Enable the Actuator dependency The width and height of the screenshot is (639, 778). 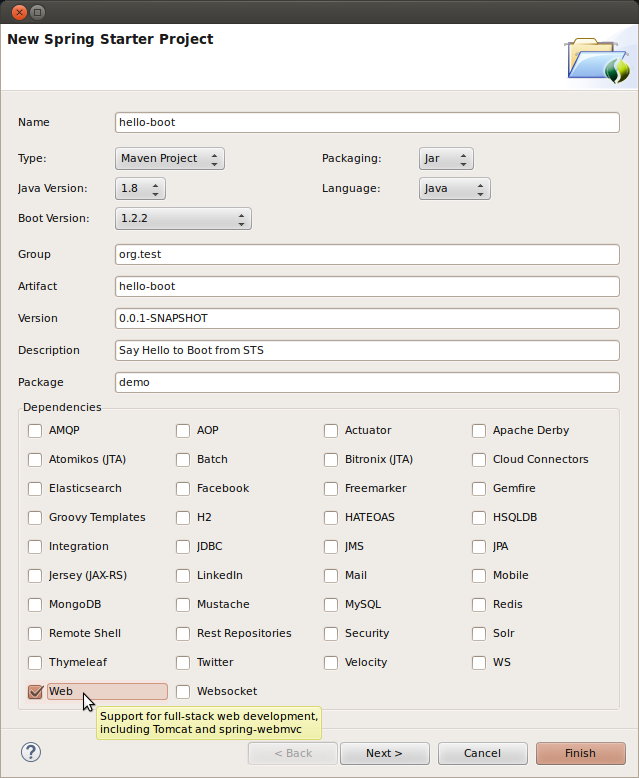(x=331, y=431)
